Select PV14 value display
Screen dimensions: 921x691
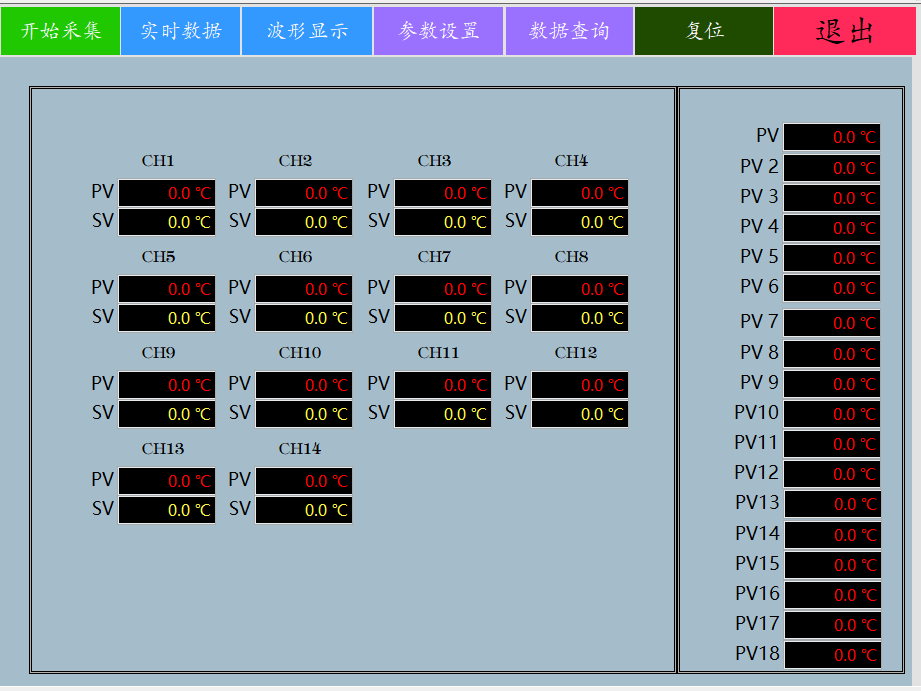point(833,535)
